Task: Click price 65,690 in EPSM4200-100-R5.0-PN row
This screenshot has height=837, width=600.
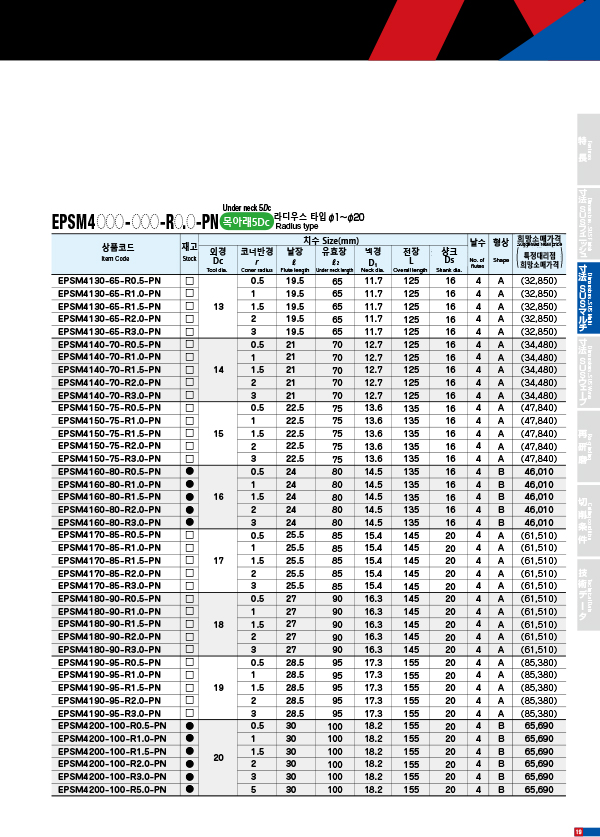Action: click(x=539, y=789)
